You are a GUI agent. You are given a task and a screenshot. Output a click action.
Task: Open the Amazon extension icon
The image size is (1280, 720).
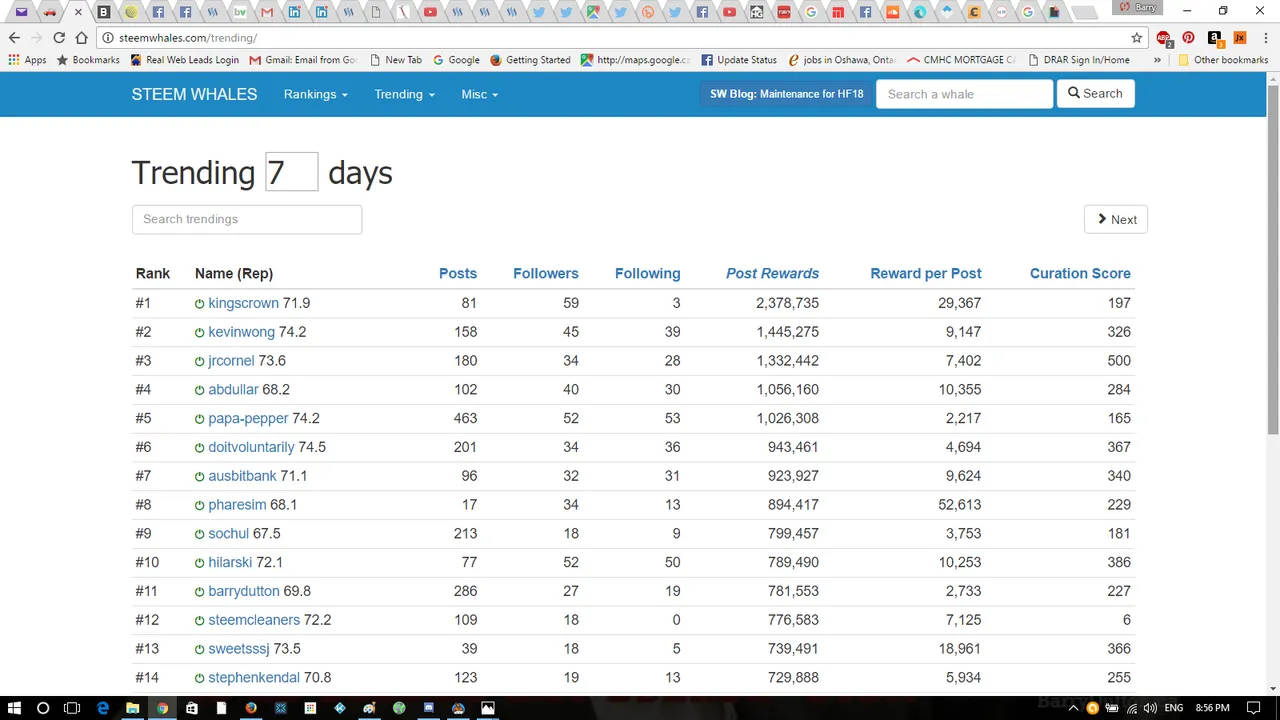click(1214, 37)
